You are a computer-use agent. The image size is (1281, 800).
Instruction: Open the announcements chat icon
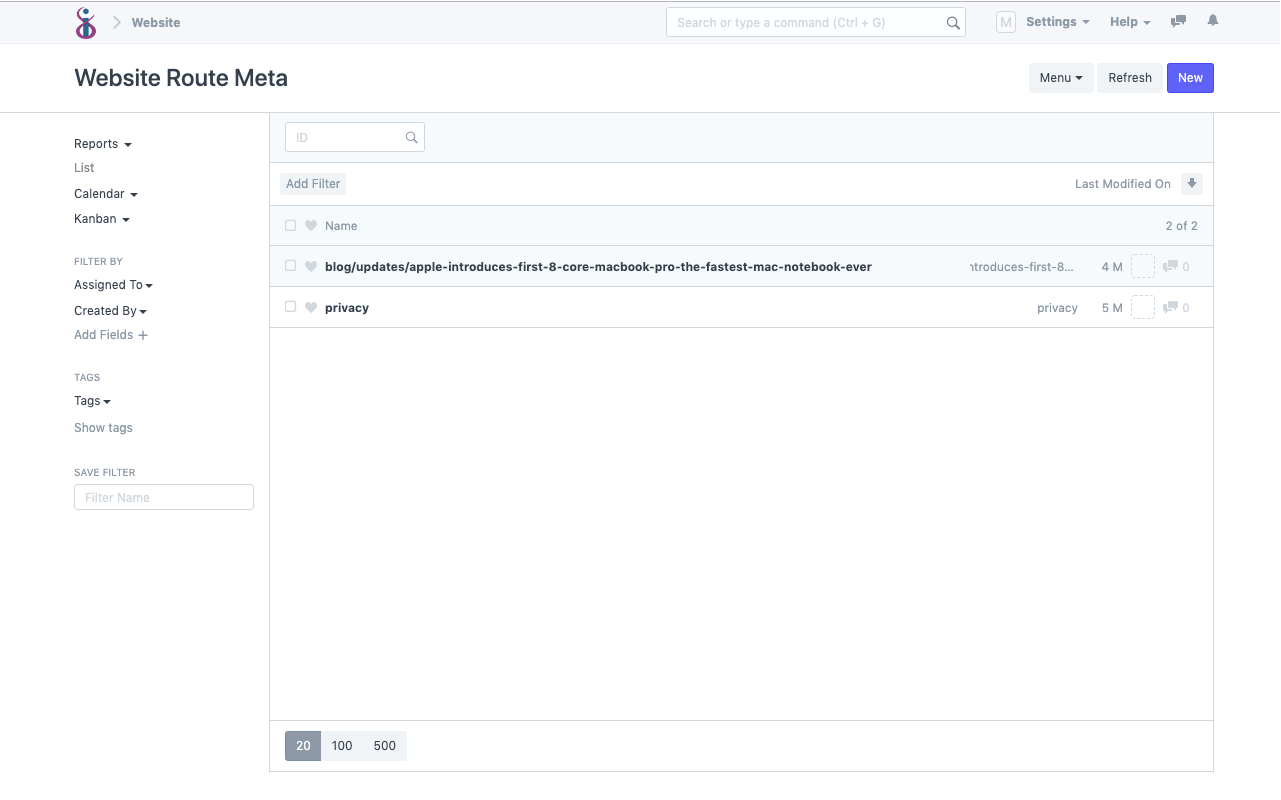coord(1177,20)
